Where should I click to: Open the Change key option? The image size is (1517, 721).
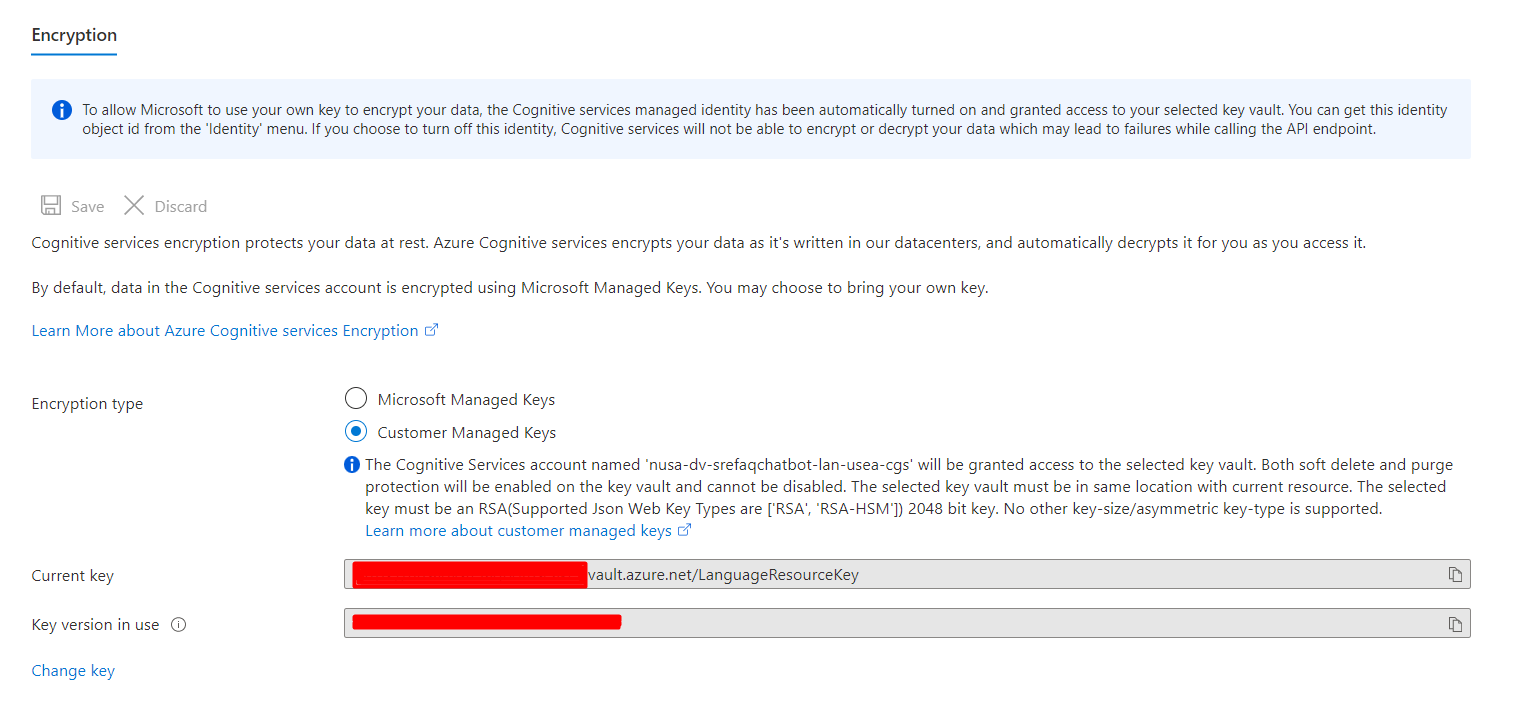(72, 670)
